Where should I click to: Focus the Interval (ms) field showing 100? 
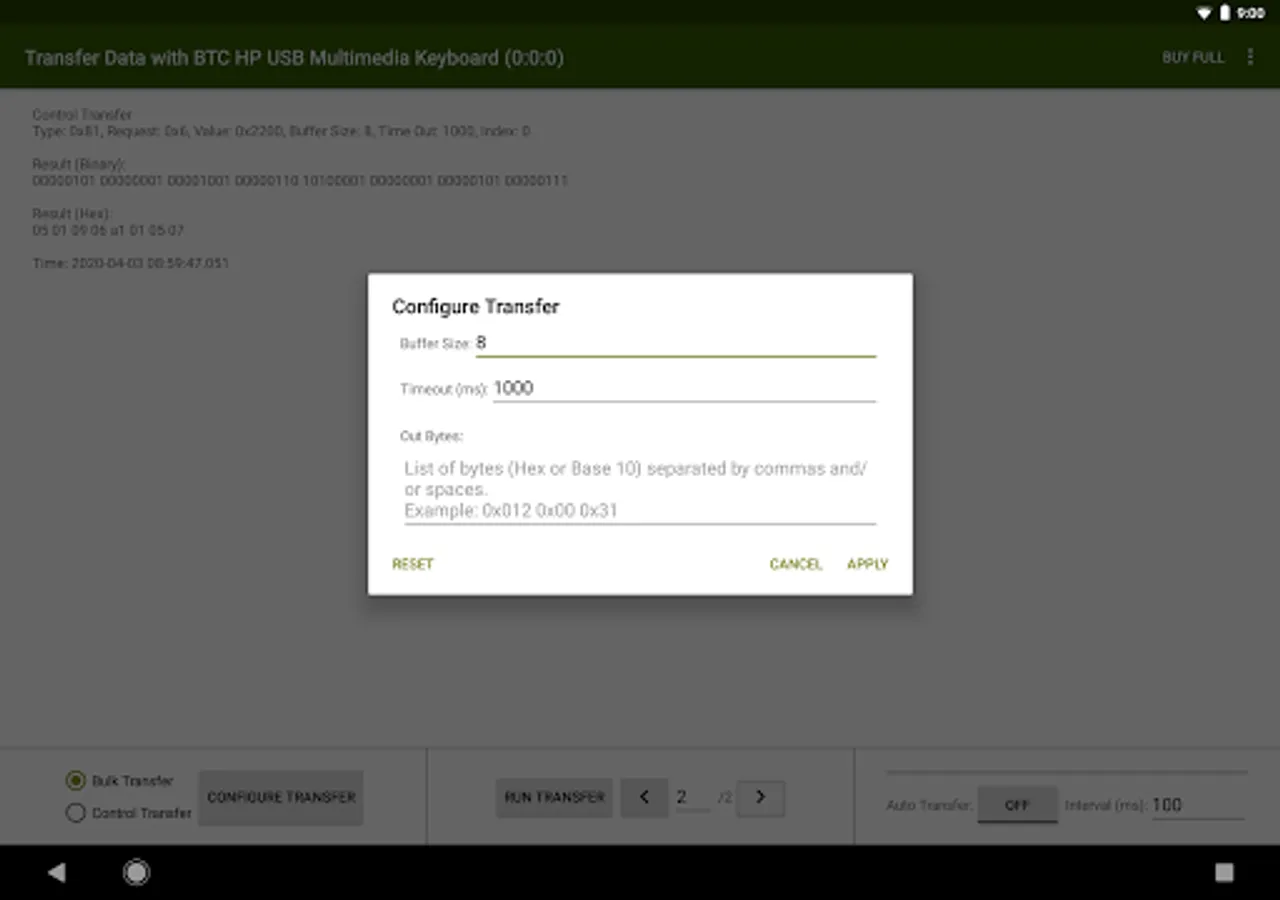point(1198,805)
